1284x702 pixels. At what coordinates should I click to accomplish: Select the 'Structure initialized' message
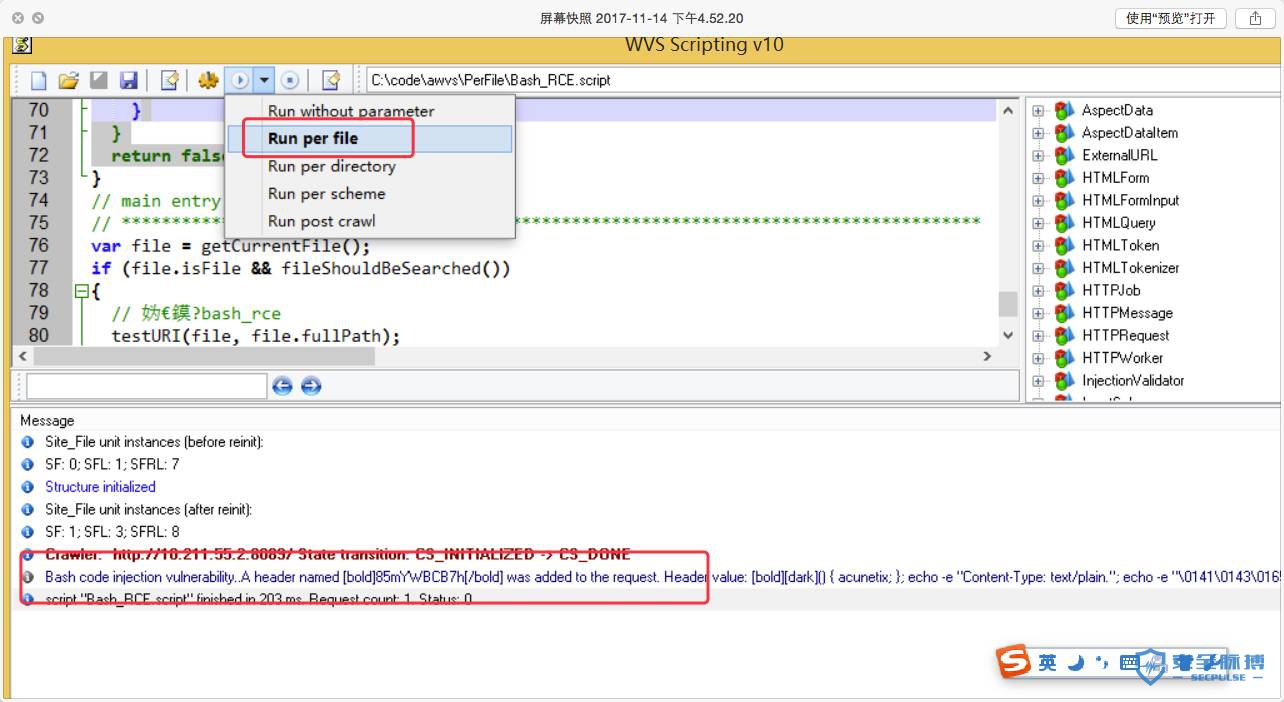(x=100, y=487)
